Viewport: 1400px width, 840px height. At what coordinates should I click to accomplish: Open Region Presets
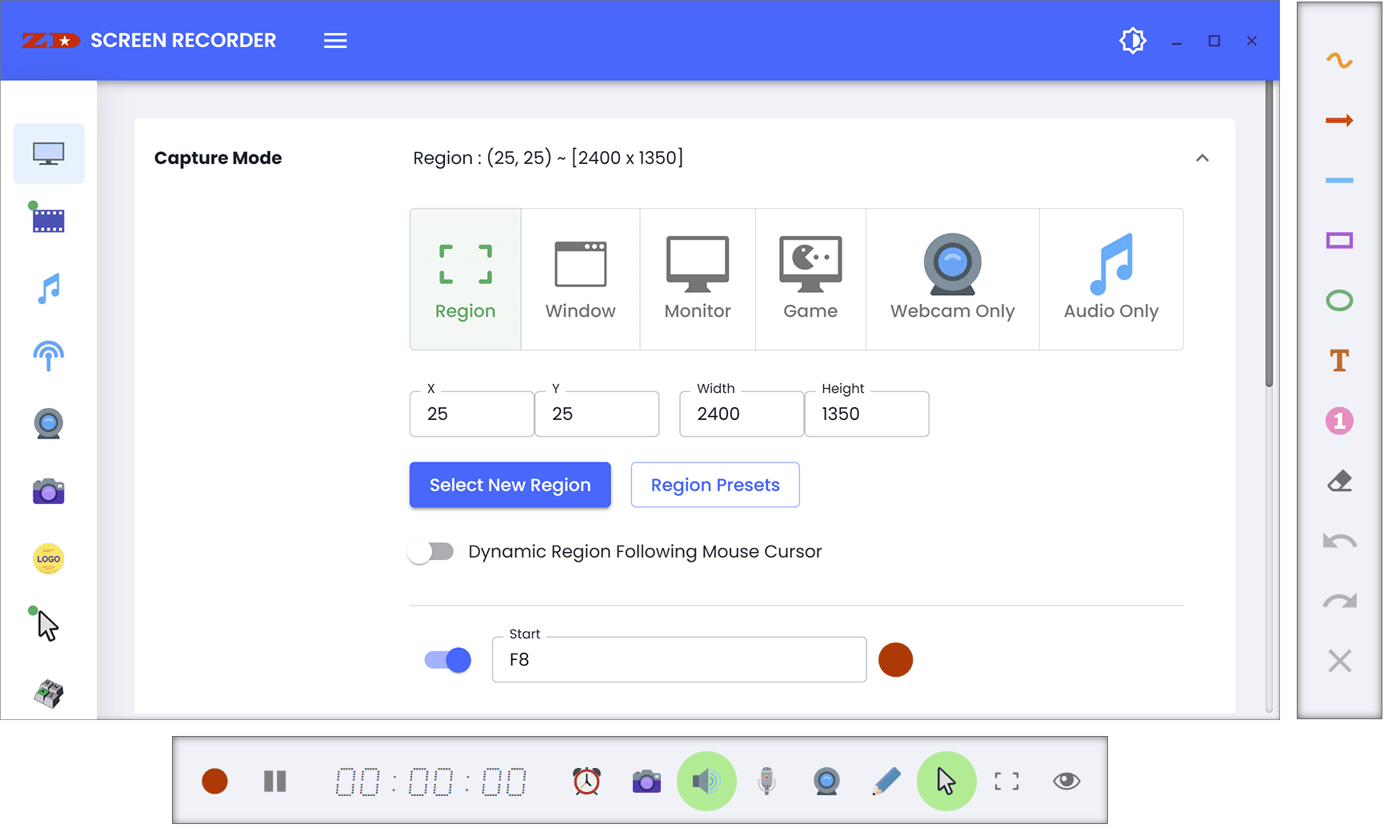(715, 485)
